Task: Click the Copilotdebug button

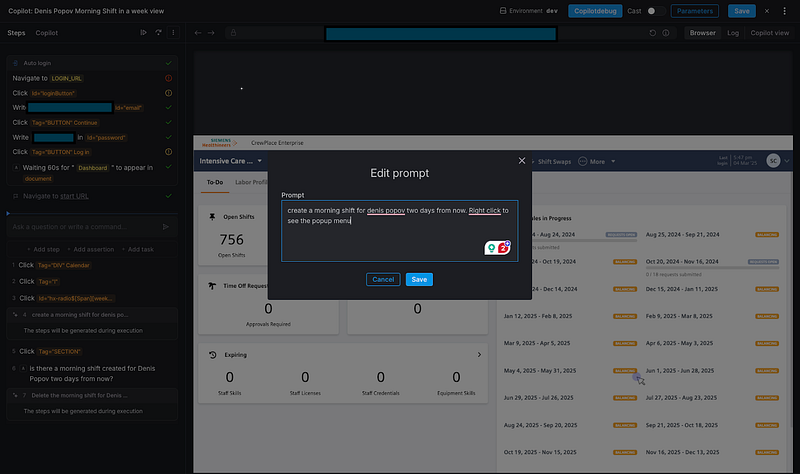Action: [x=595, y=11]
